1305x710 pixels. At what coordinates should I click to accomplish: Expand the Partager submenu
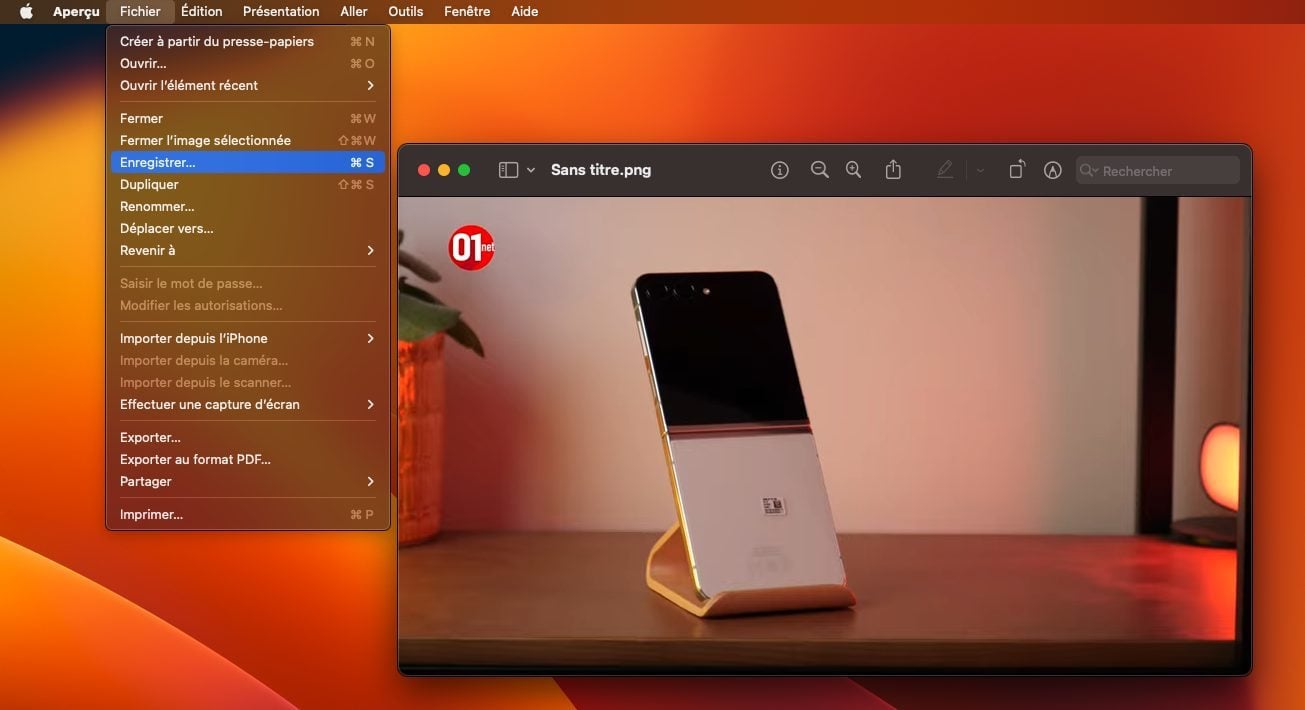coord(248,481)
